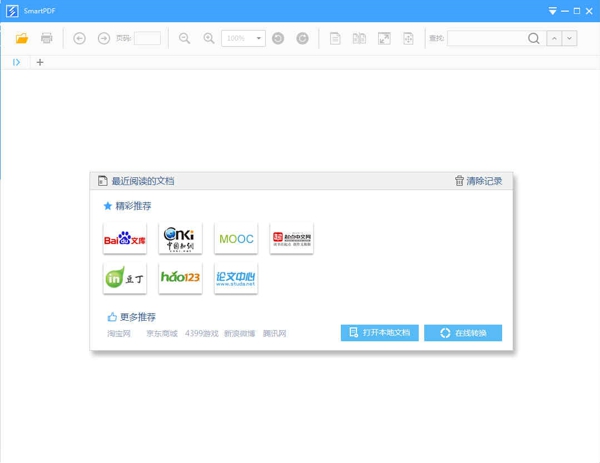This screenshot has height=463, width=600.
Task: Open the 100% zoom level dropdown
Action: coord(259,38)
